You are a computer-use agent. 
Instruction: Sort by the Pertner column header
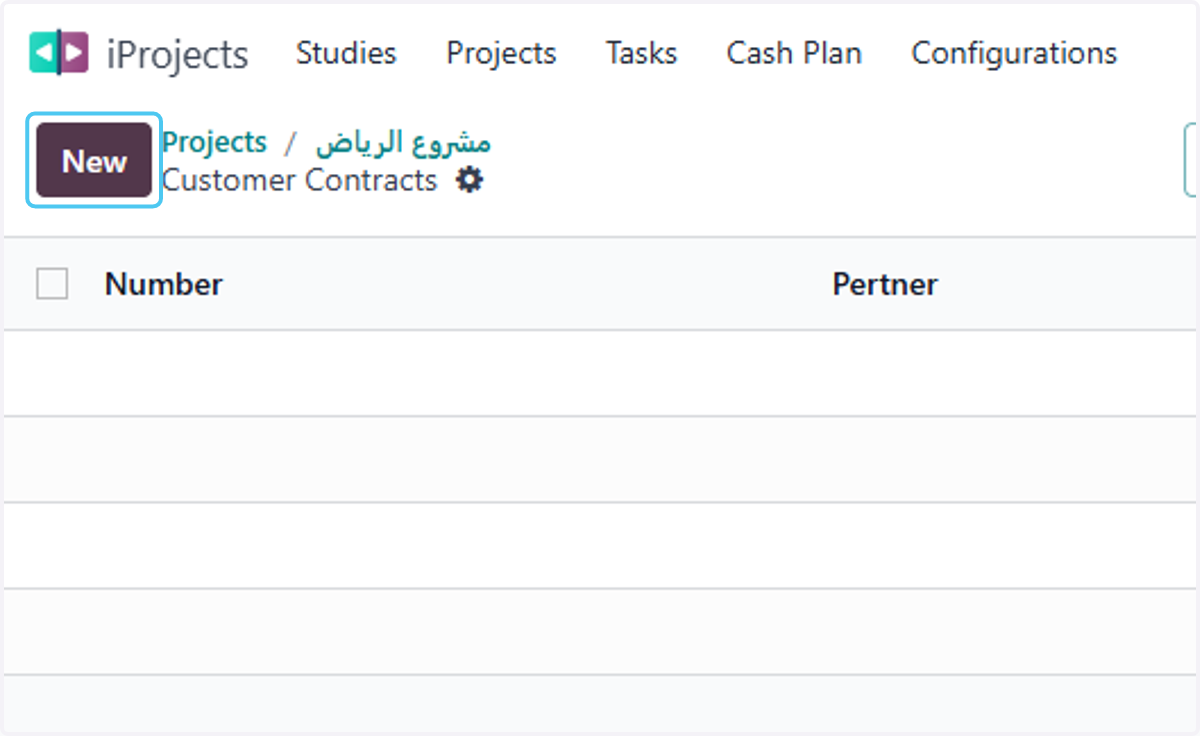click(885, 284)
